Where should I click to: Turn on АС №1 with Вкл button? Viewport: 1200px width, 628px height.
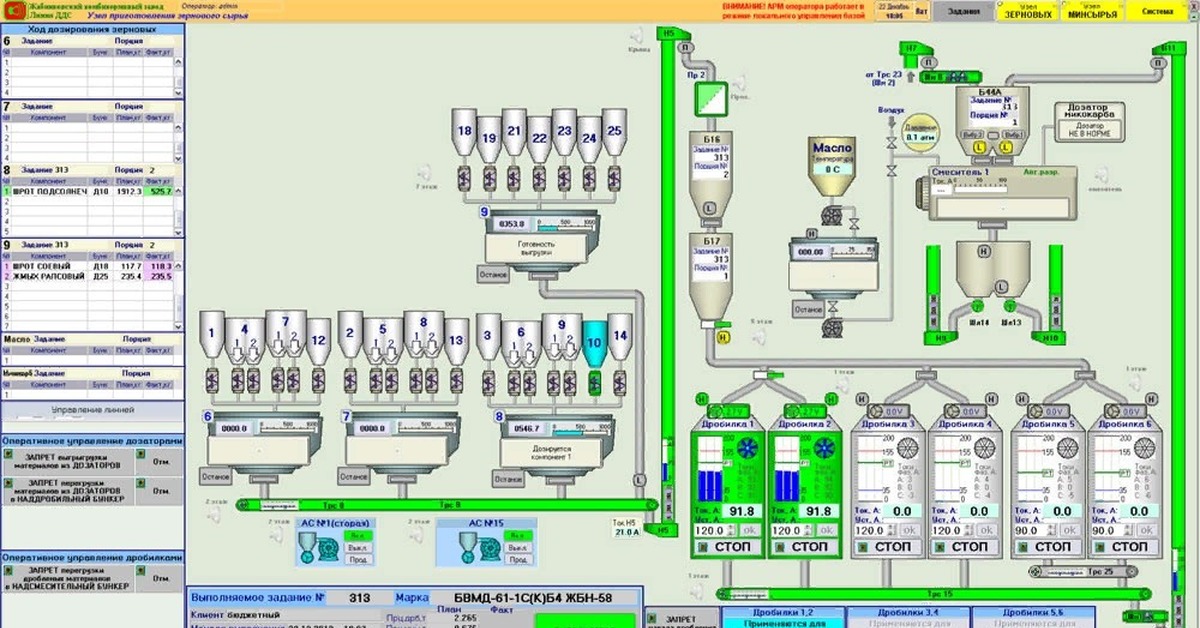pos(355,535)
